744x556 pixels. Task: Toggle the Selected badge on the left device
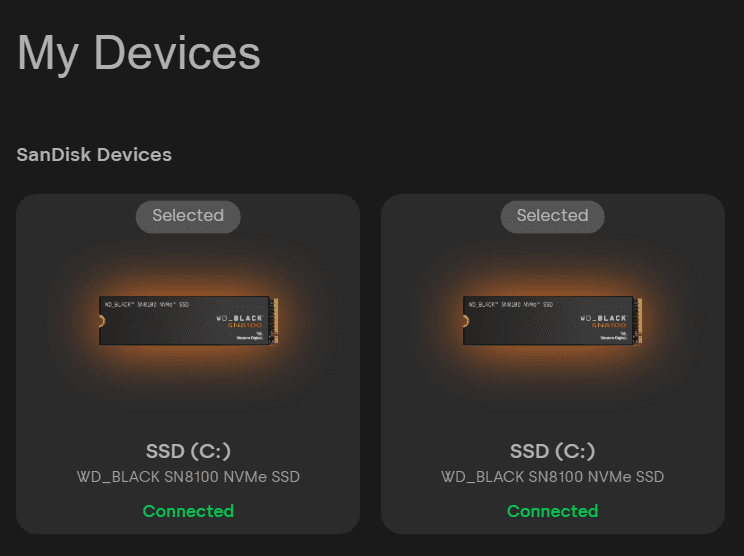point(188,216)
